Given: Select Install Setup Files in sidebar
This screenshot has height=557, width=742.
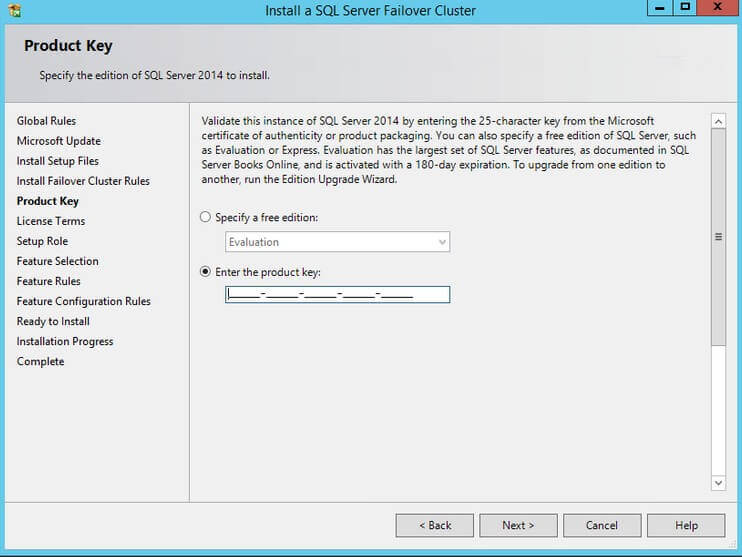Looking at the screenshot, I should click(57, 161).
